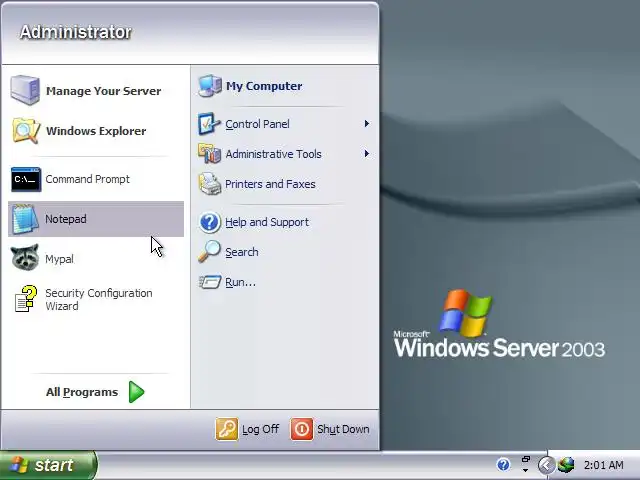Click the Administrative Tools toolbox icon
The height and width of the screenshot is (480, 640).
coord(209,153)
